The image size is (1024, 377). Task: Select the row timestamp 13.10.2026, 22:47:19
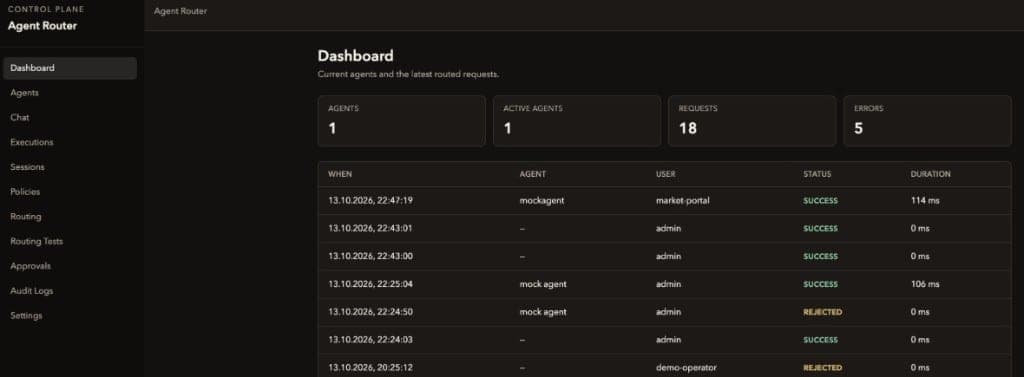click(x=370, y=201)
